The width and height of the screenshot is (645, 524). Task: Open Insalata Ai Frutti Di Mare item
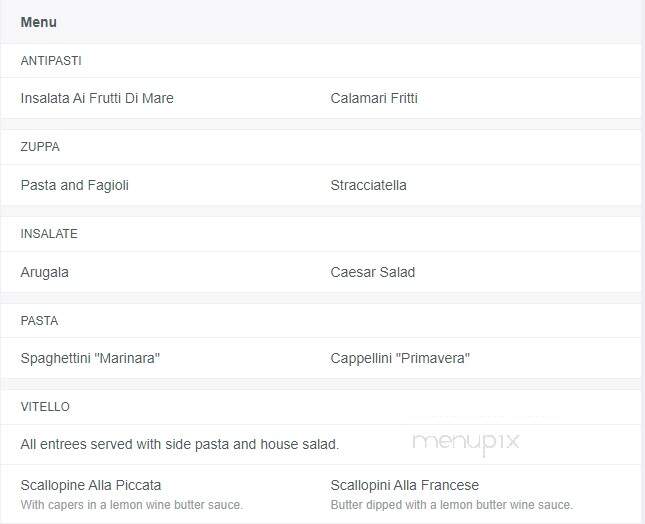[97, 98]
